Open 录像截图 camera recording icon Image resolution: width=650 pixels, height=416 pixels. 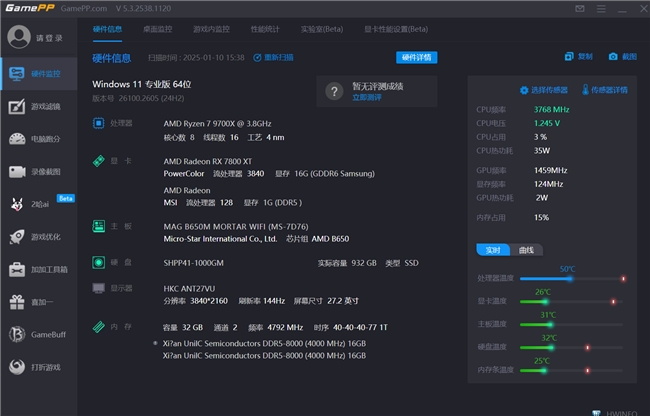coord(17,172)
